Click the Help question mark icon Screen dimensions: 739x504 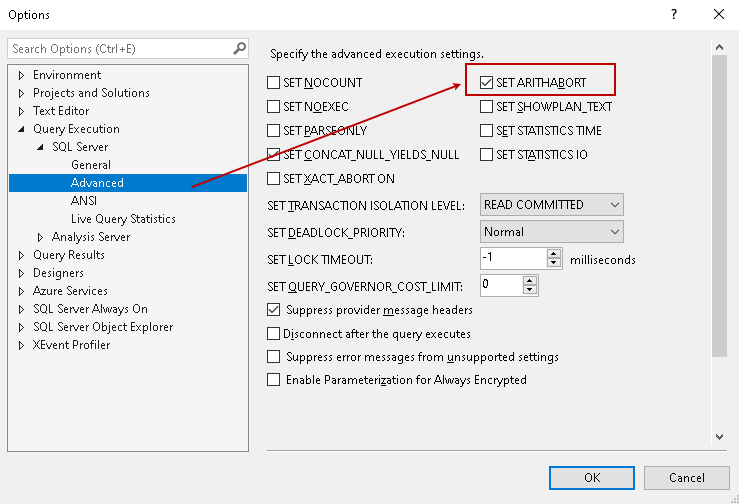674,14
